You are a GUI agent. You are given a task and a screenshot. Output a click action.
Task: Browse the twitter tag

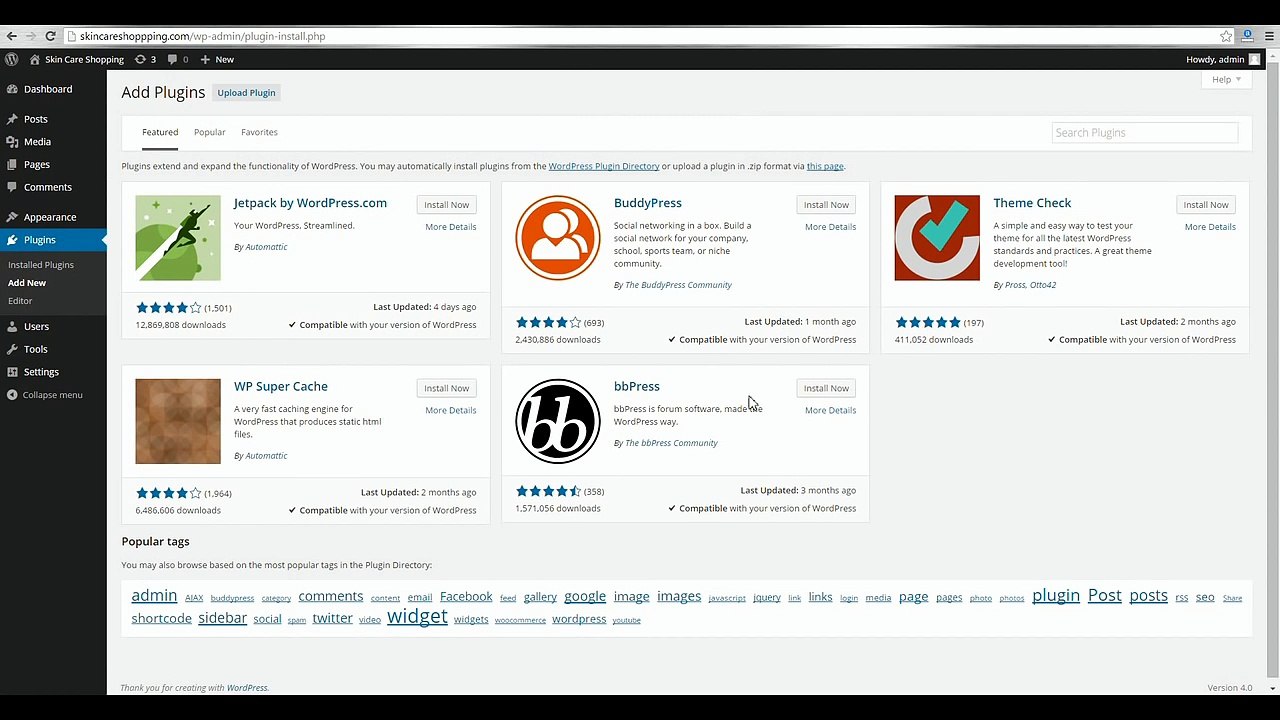click(x=332, y=619)
